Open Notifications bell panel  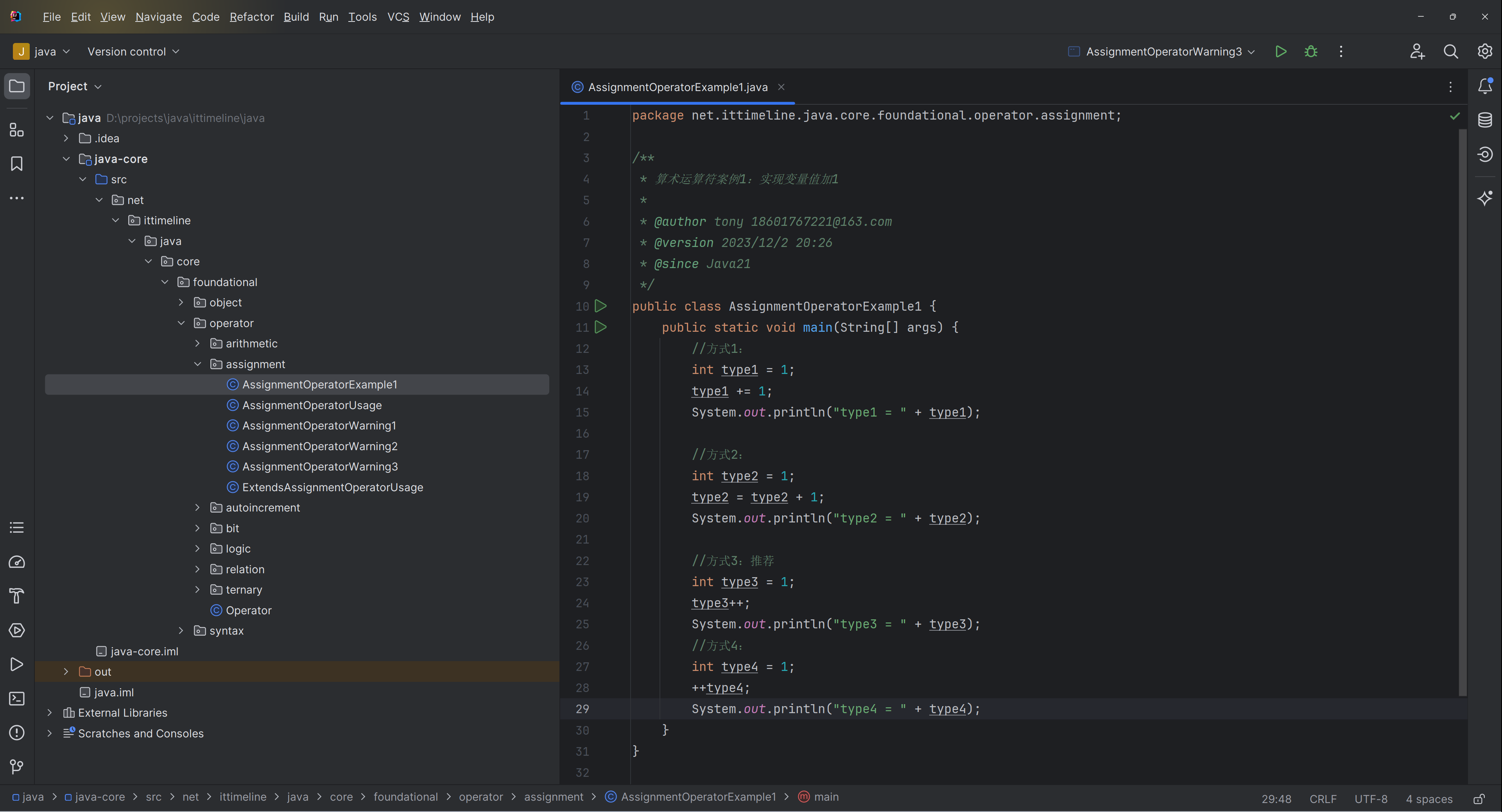click(x=1485, y=86)
